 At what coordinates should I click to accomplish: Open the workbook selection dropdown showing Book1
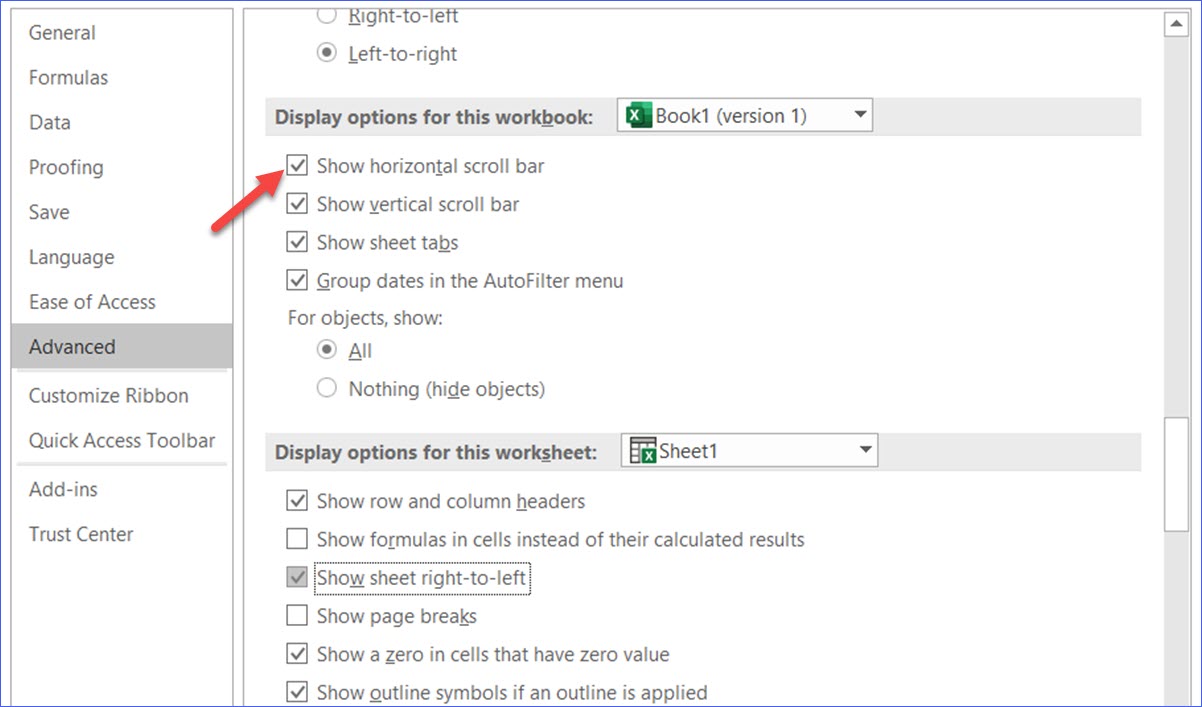coord(860,115)
